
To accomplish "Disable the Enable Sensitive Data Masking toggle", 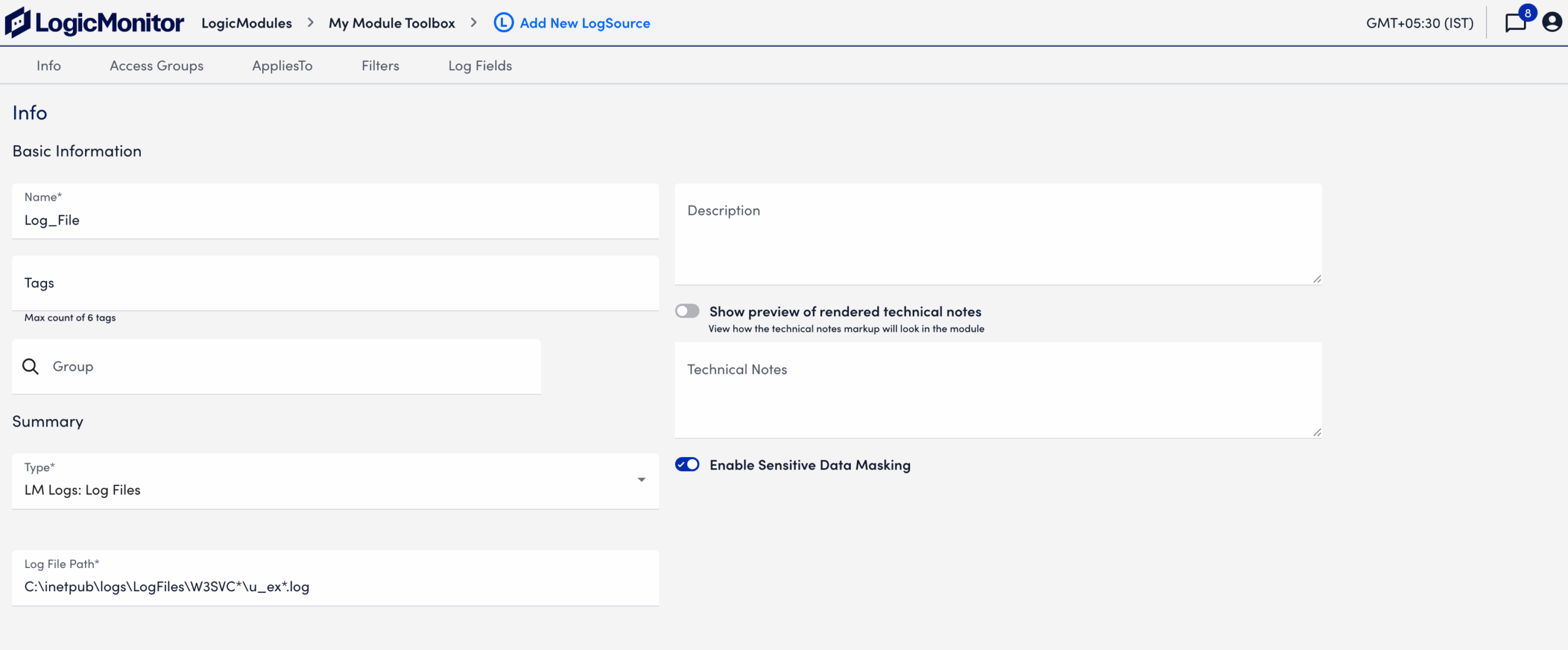I will [x=687, y=465].
